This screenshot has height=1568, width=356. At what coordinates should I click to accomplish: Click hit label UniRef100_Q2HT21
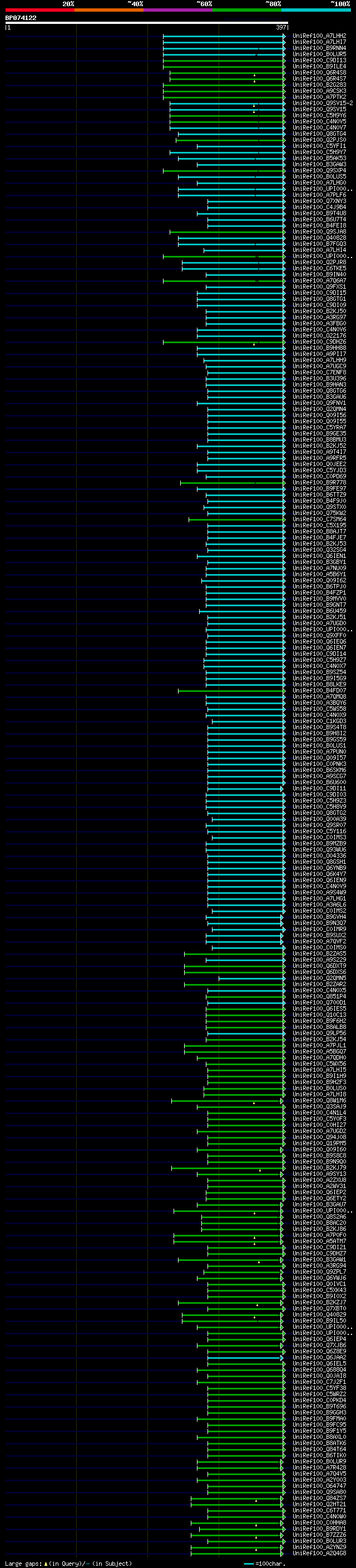point(319,1504)
